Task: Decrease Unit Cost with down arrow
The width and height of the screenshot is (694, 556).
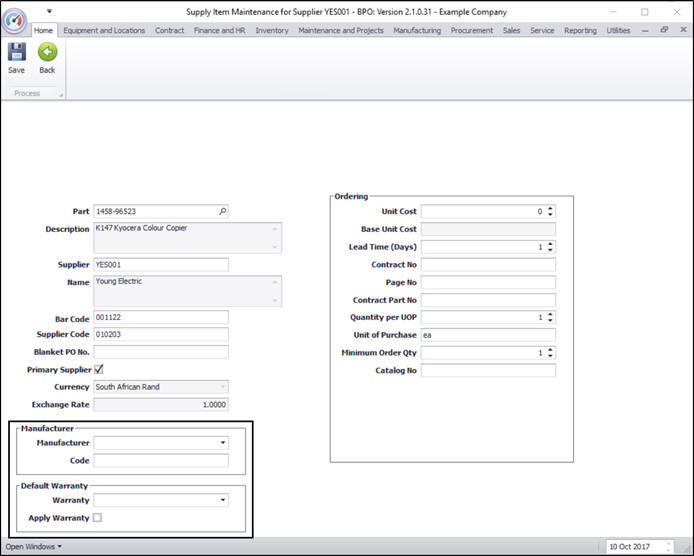Action: point(550,215)
